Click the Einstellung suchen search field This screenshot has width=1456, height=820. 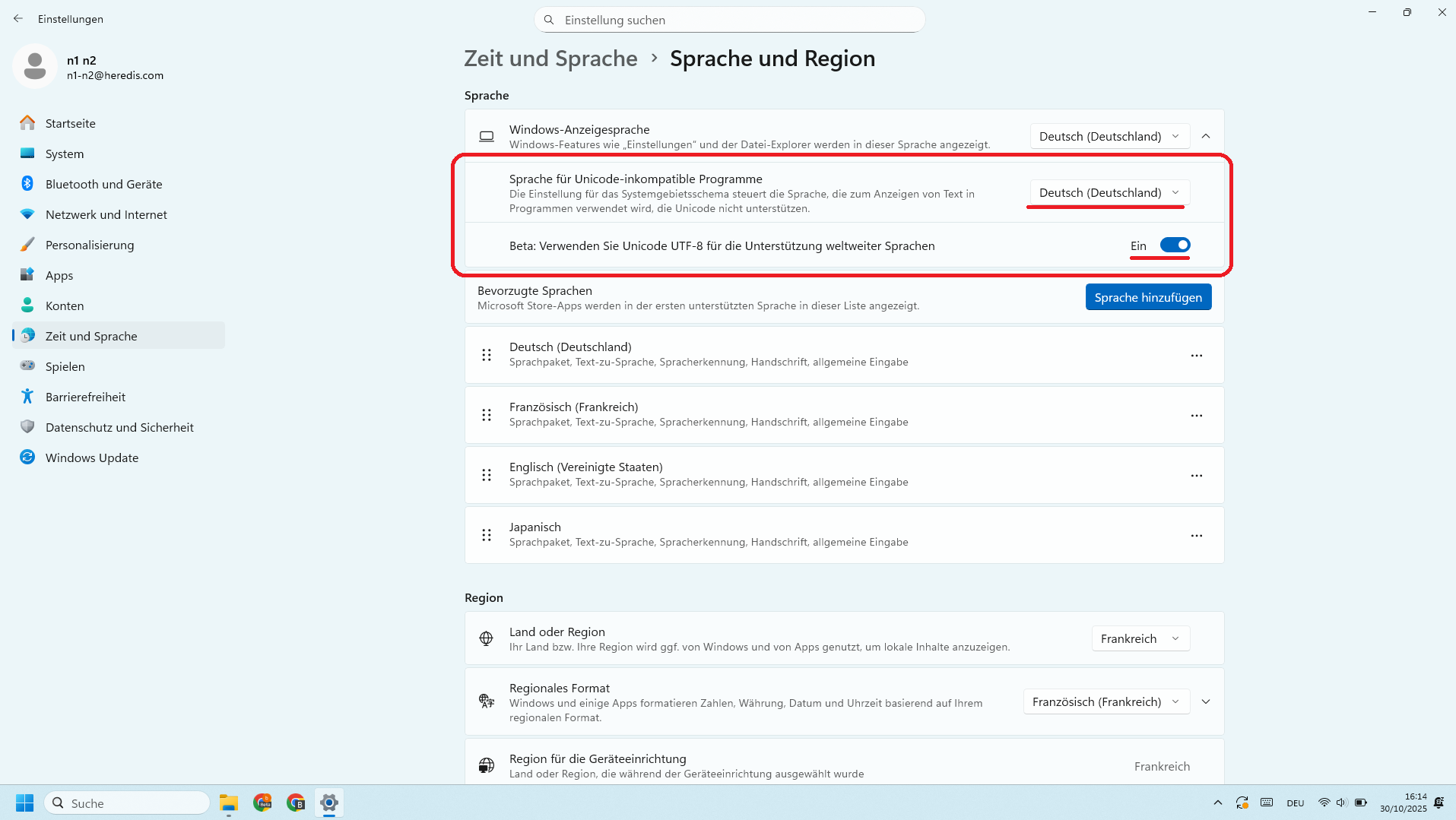pos(730,20)
